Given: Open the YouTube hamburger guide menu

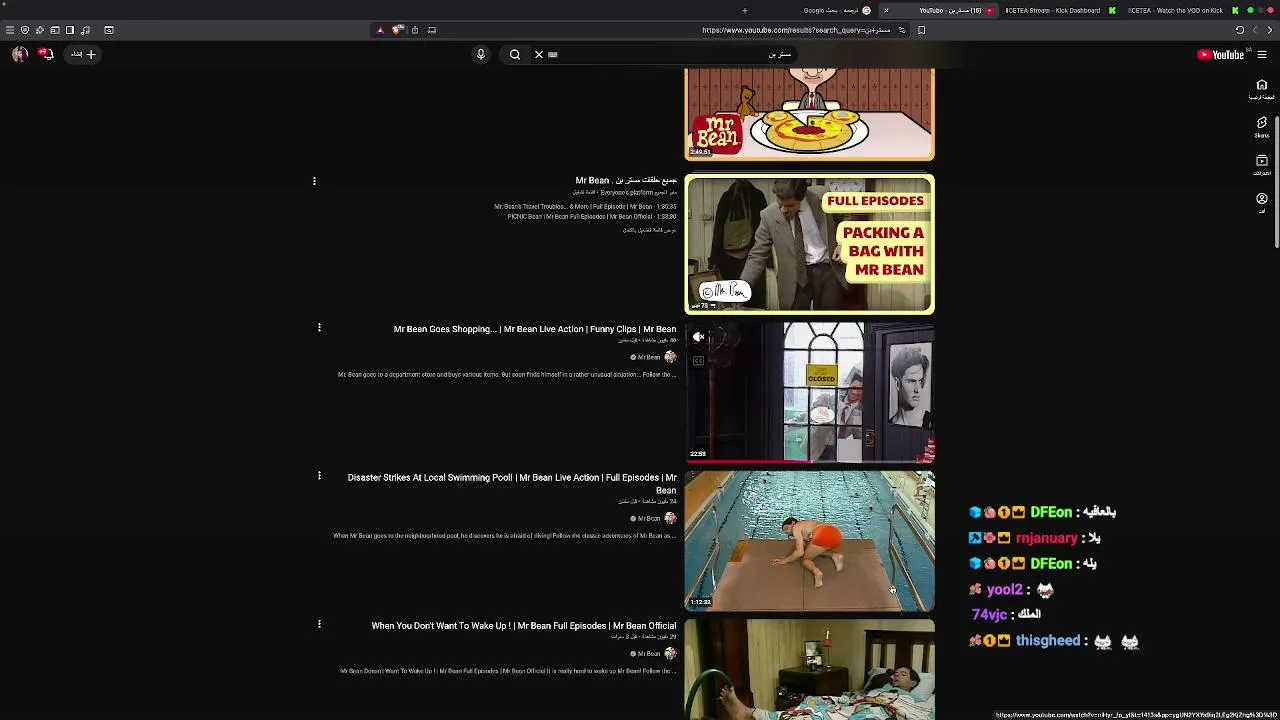Looking at the screenshot, I should coord(1262,55).
